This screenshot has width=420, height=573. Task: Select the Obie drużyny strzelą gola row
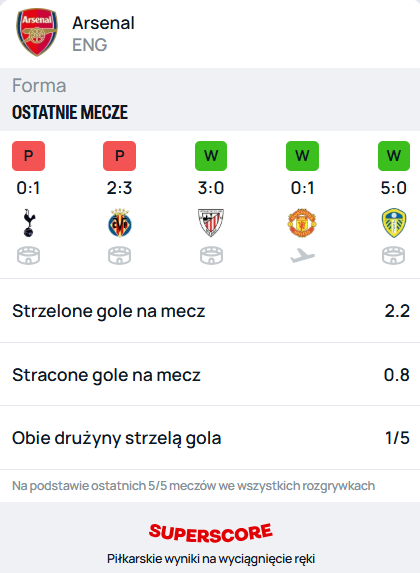point(210,438)
